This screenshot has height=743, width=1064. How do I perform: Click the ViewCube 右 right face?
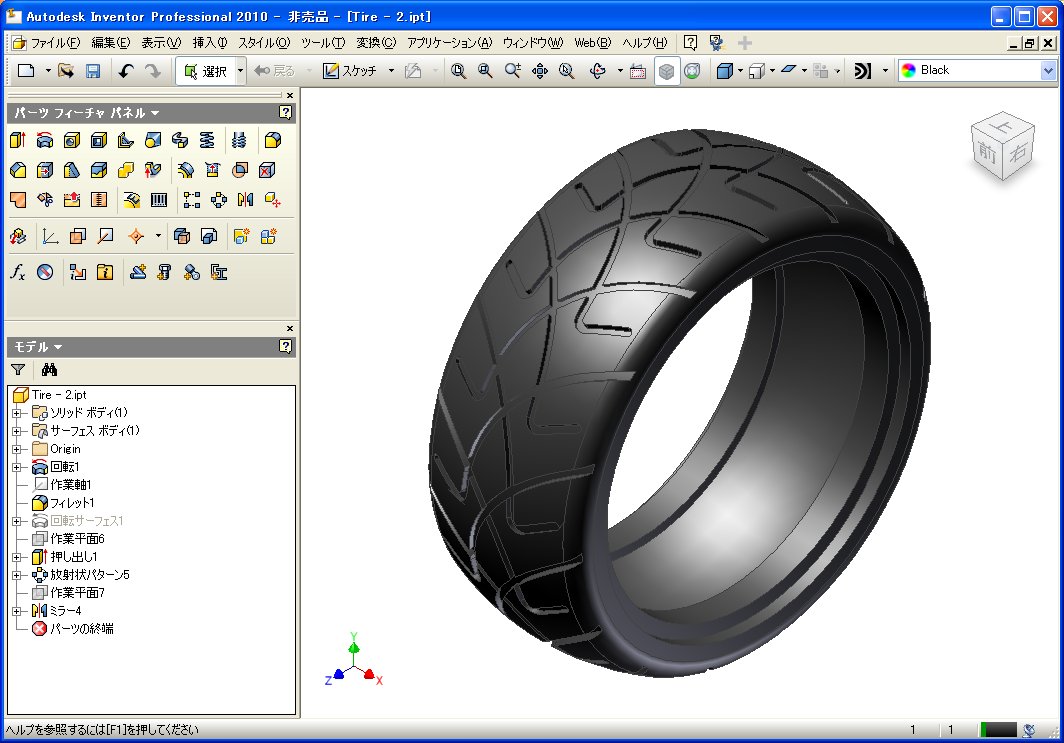(1018, 152)
